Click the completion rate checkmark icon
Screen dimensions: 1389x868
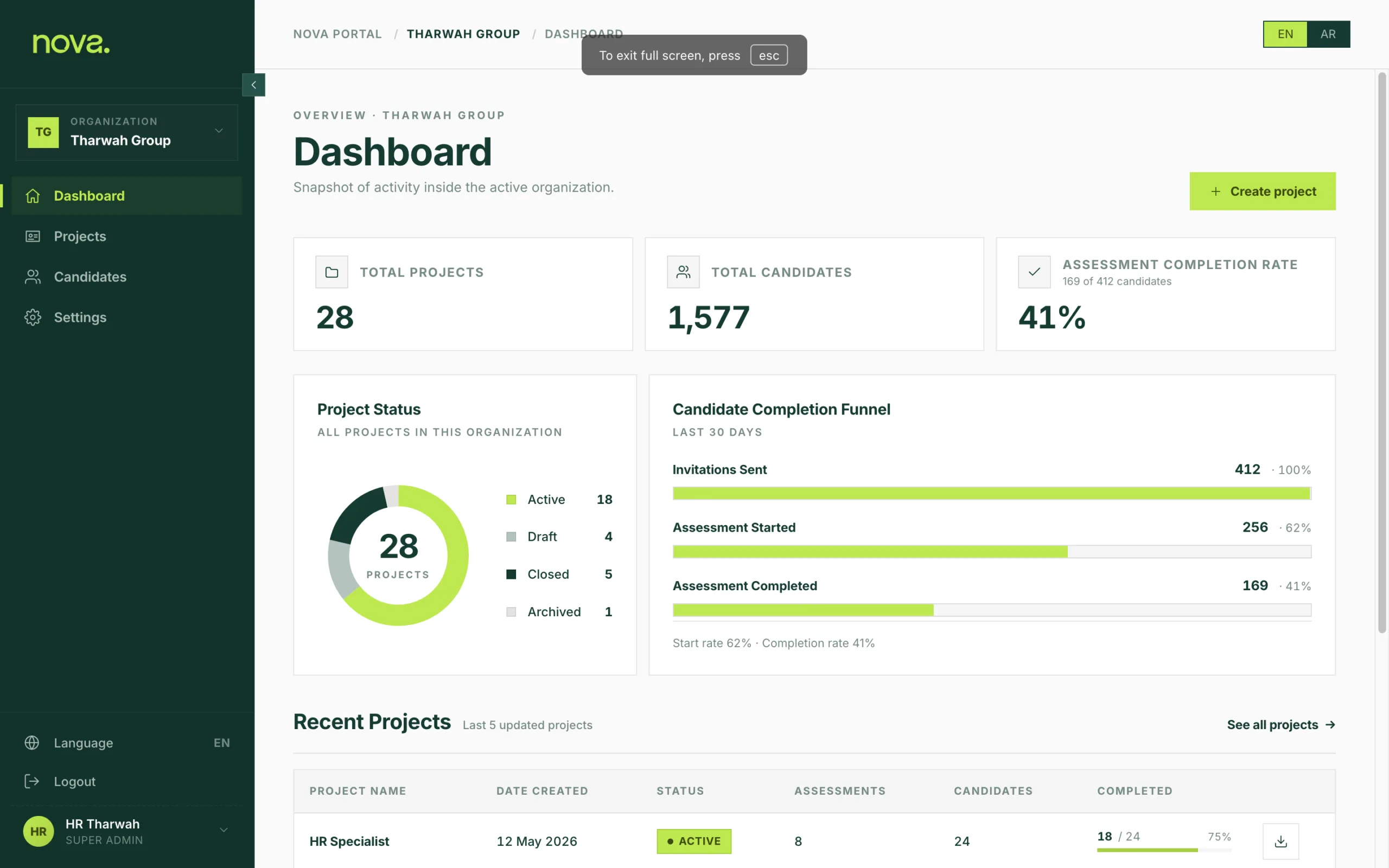1034,272
